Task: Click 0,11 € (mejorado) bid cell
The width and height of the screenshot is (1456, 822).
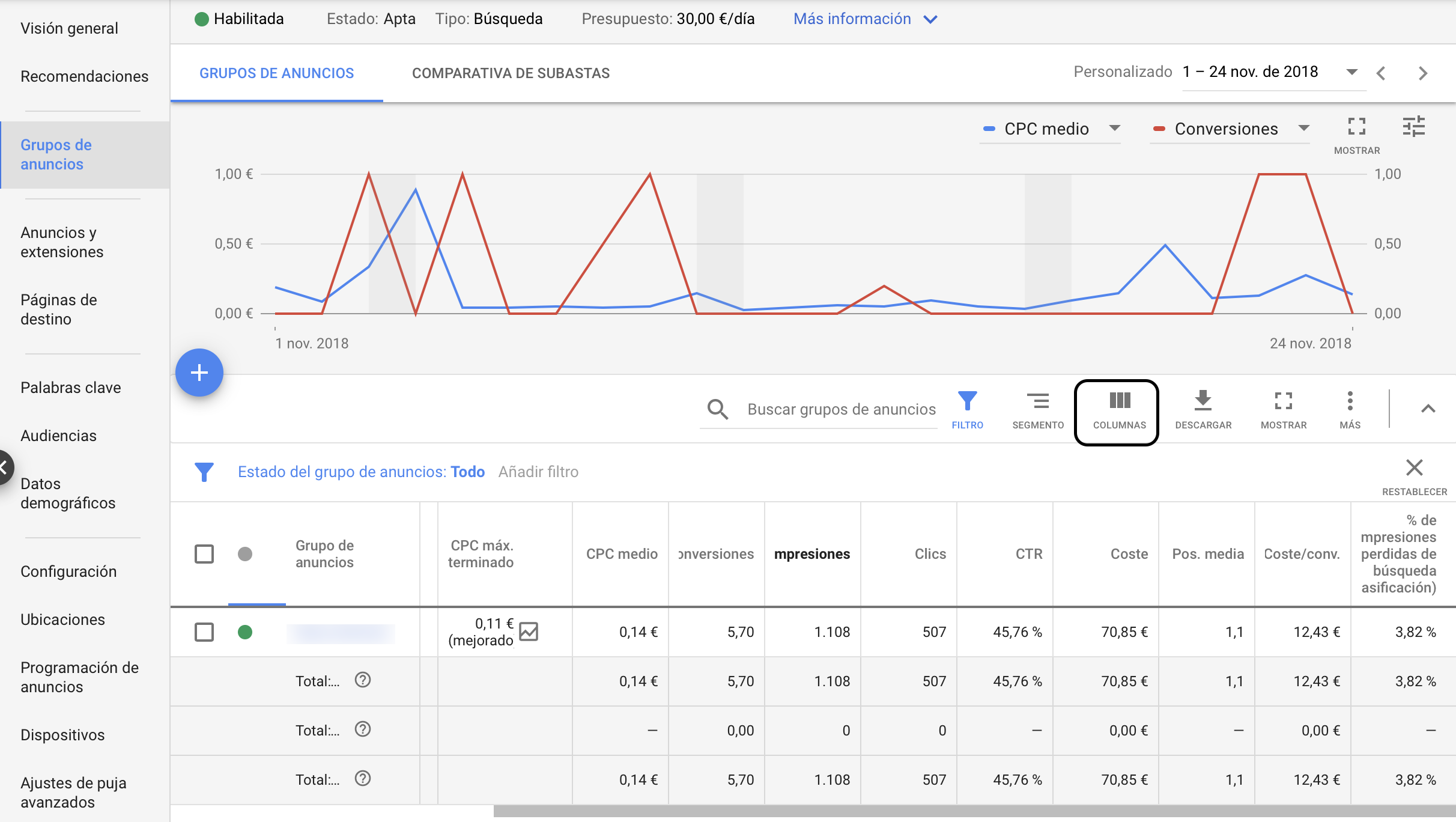Action: point(481,632)
